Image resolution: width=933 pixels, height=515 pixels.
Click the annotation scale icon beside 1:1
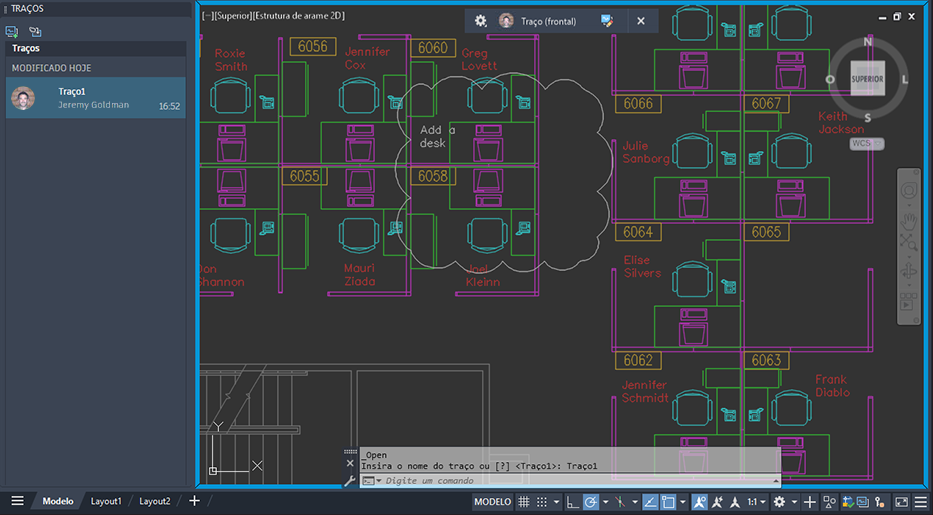pos(735,502)
